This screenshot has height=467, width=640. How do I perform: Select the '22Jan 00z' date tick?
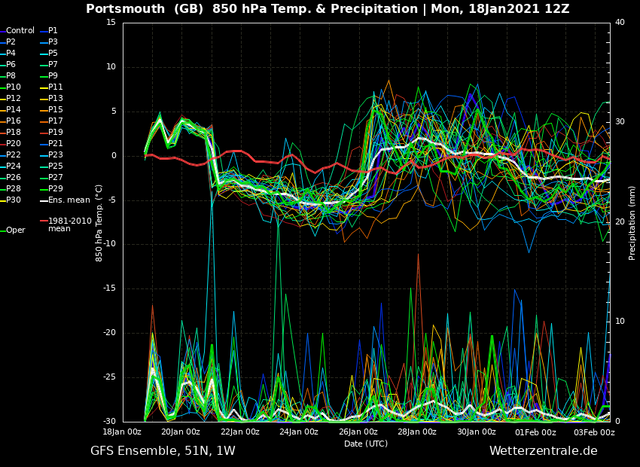241,432
